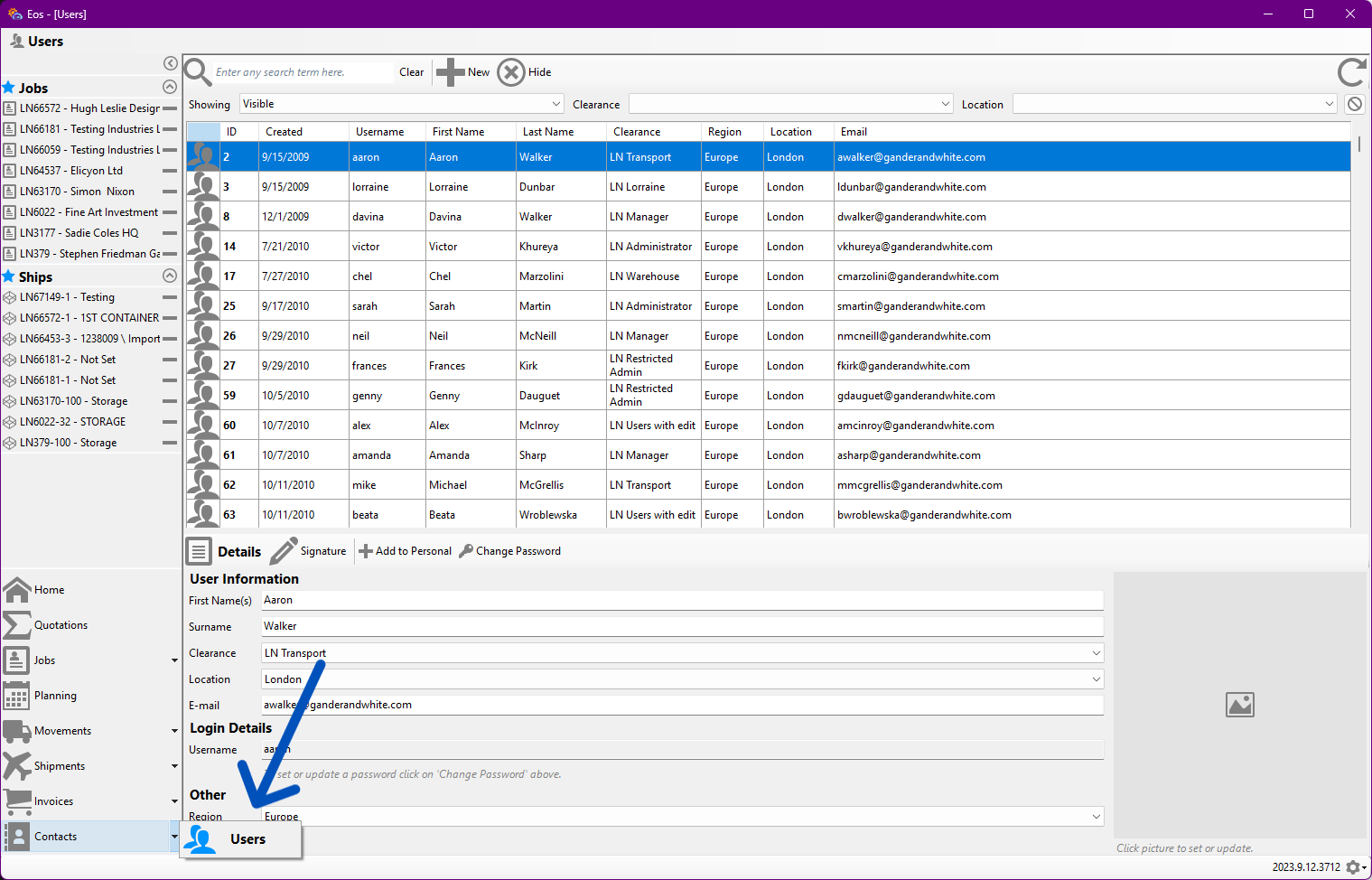This screenshot has height=880, width=1372.
Task: Collapse the Ships pinned section
Action: point(169,276)
